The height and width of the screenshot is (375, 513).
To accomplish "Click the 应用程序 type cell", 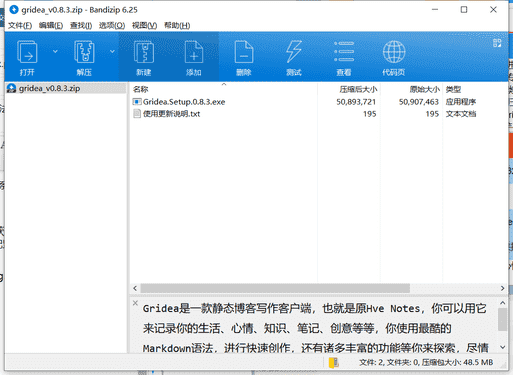I will point(461,102).
